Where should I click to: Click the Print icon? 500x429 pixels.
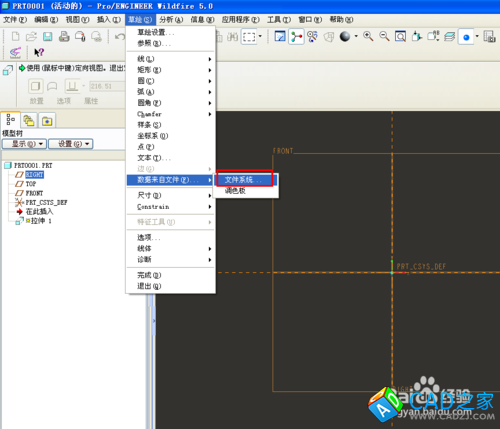[64, 36]
